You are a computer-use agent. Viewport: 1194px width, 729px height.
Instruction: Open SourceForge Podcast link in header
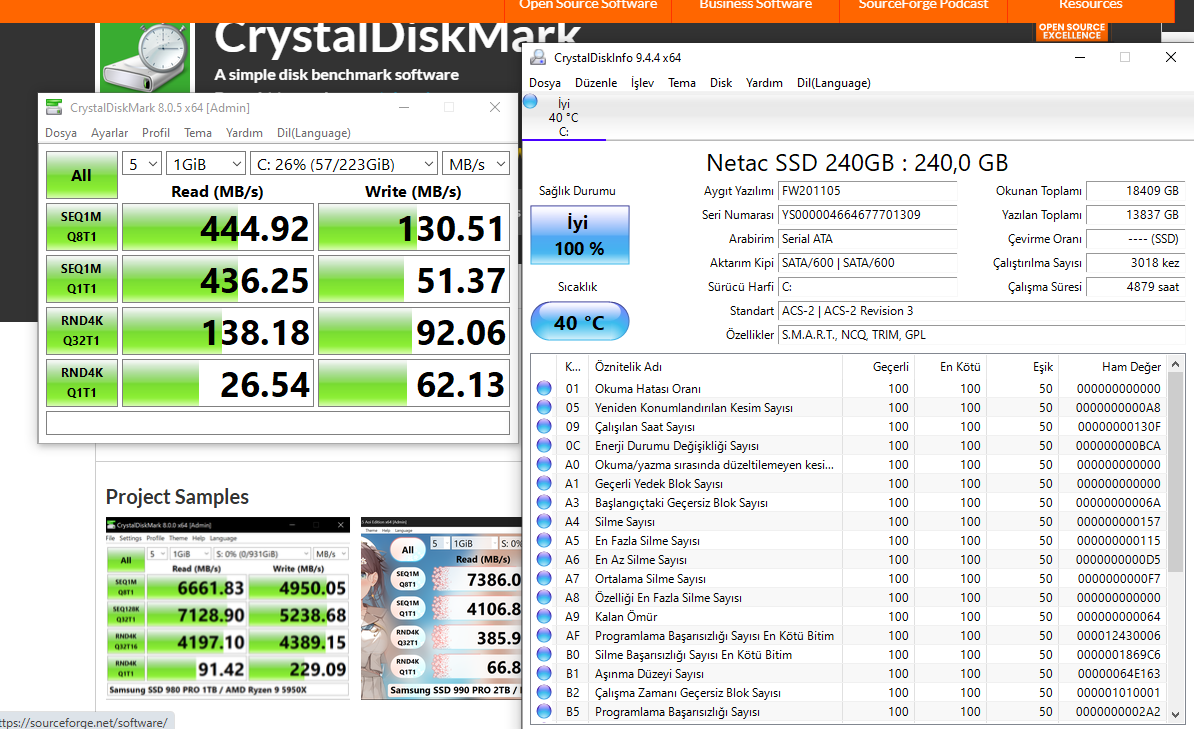pos(923,6)
